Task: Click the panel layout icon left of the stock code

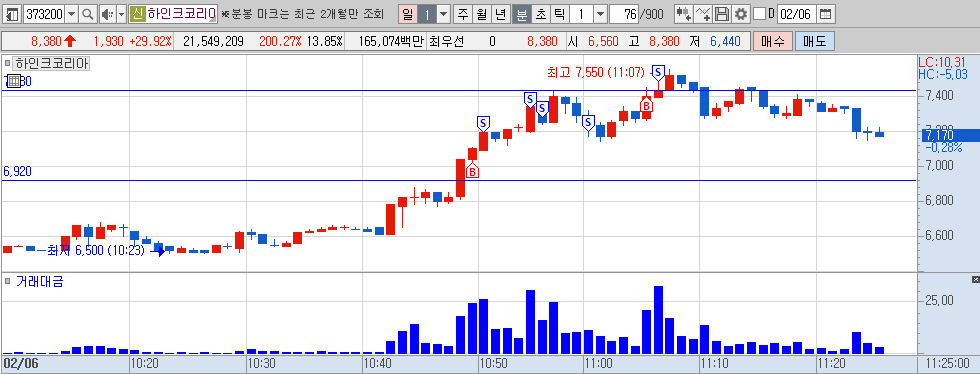Action: [12, 13]
